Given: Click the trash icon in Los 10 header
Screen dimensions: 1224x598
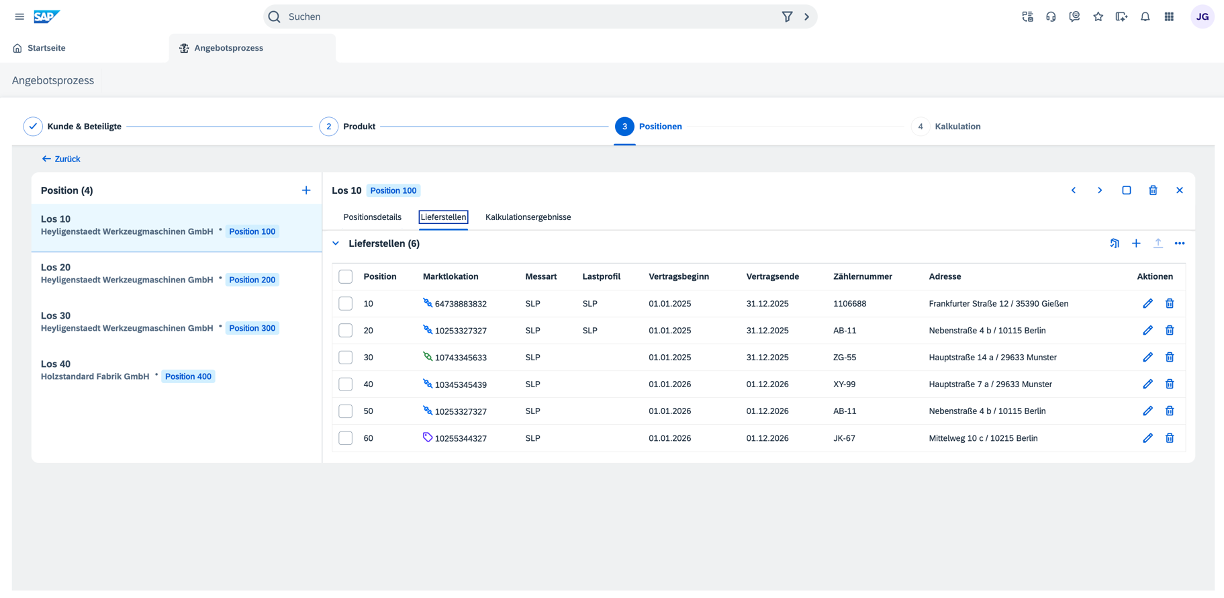Looking at the screenshot, I should tap(1153, 190).
